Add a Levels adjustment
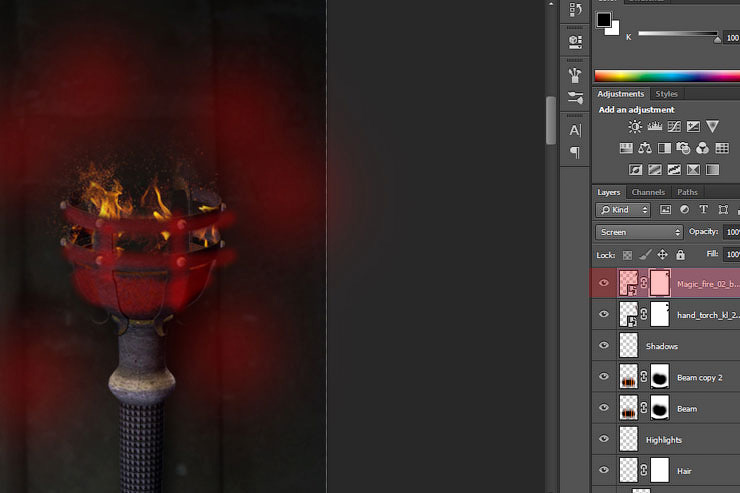Image resolution: width=740 pixels, height=493 pixels. coord(655,127)
